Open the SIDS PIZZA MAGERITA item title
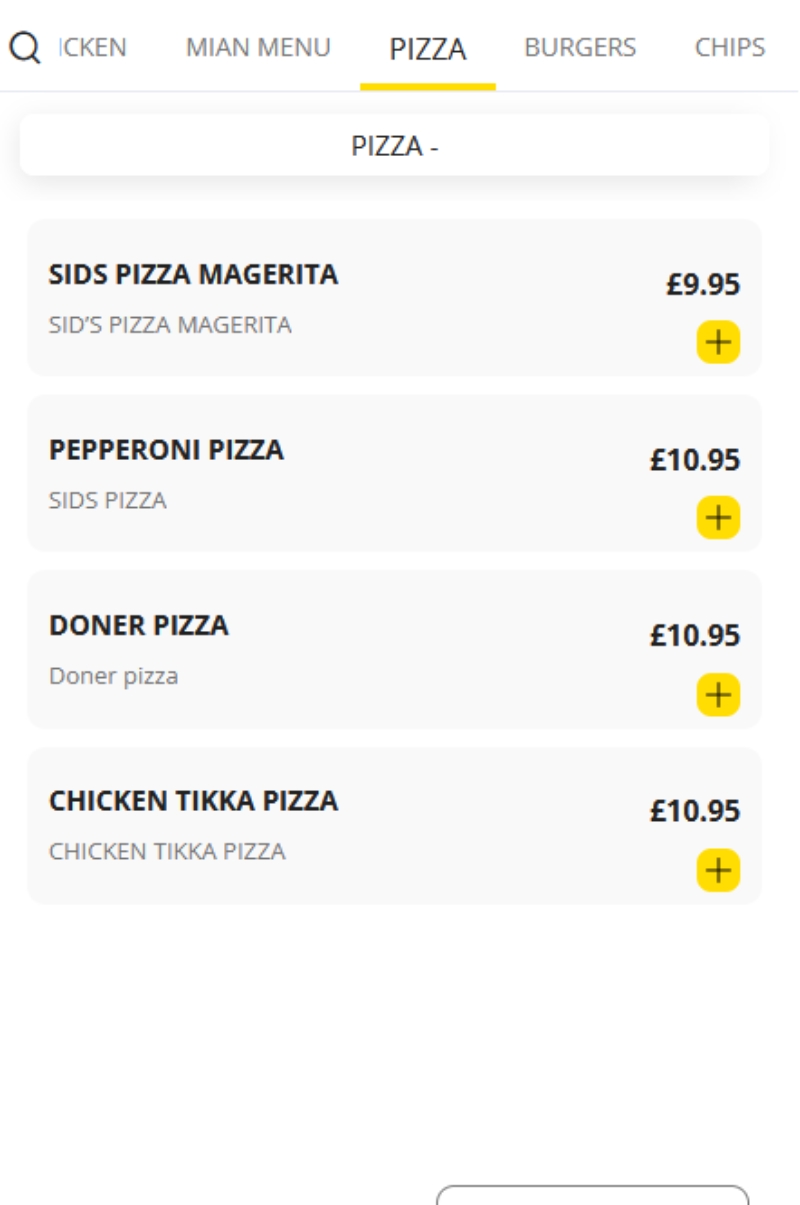 coord(193,274)
